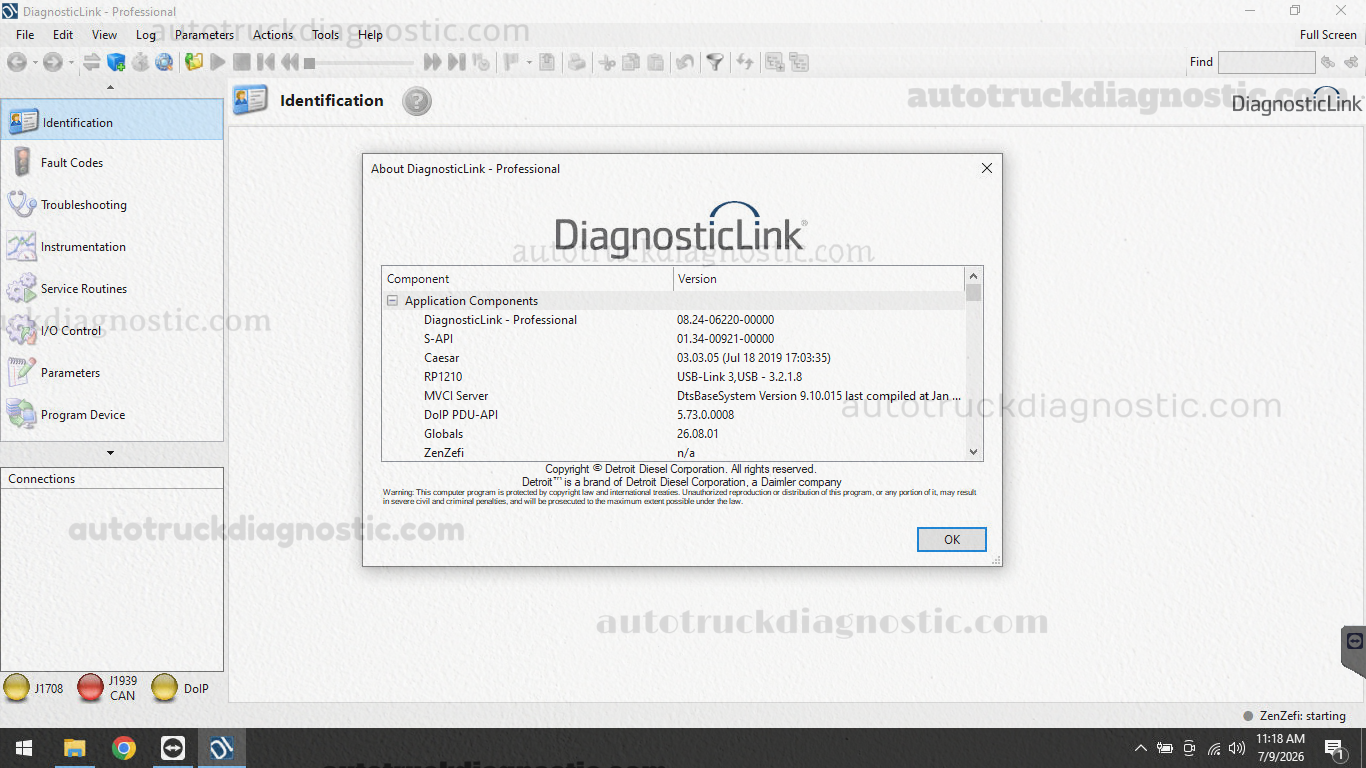Click the sidebar scroll-up arrow above Identification
The image size is (1366, 768).
click(110, 88)
